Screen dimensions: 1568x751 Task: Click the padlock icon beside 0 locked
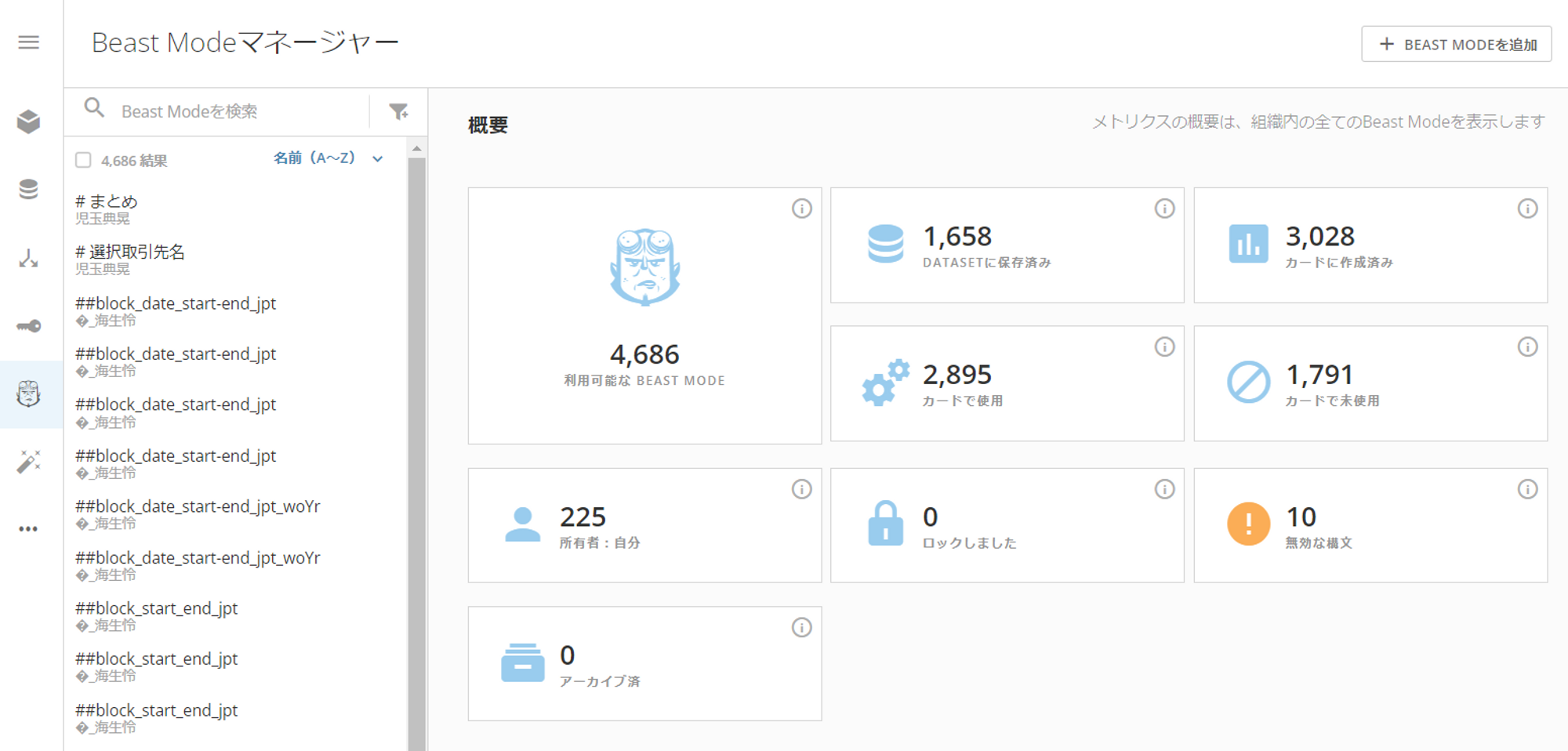[886, 523]
